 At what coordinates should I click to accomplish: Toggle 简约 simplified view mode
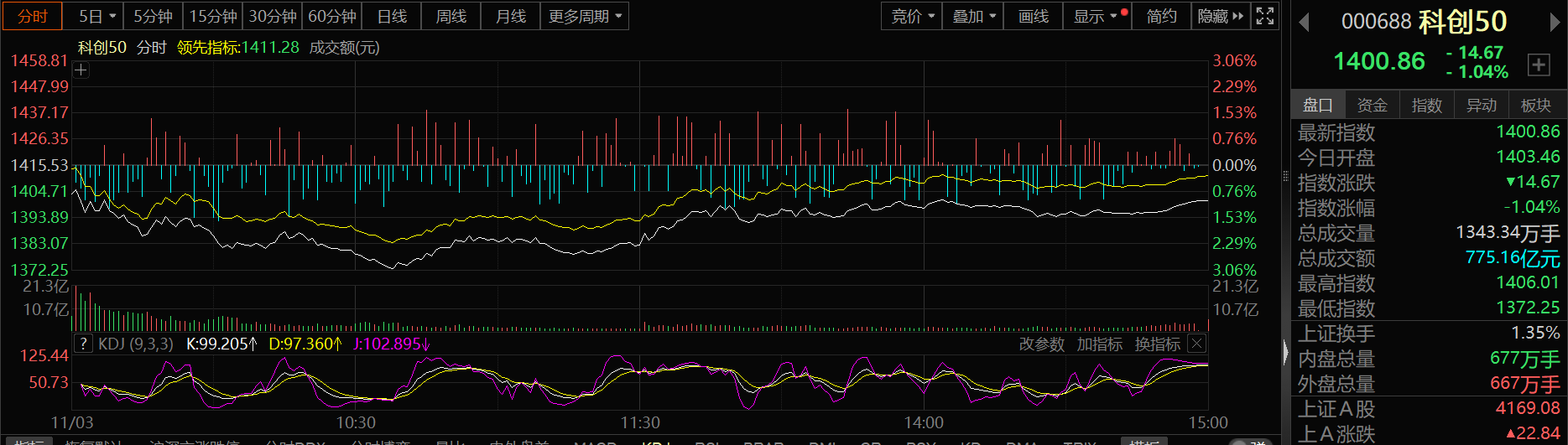1161,16
